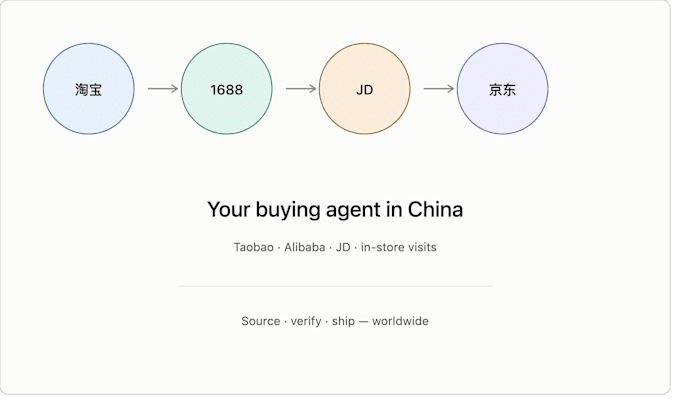Click "in-store visits" in the subtitle
The width and height of the screenshot is (680, 404).
pos(399,247)
